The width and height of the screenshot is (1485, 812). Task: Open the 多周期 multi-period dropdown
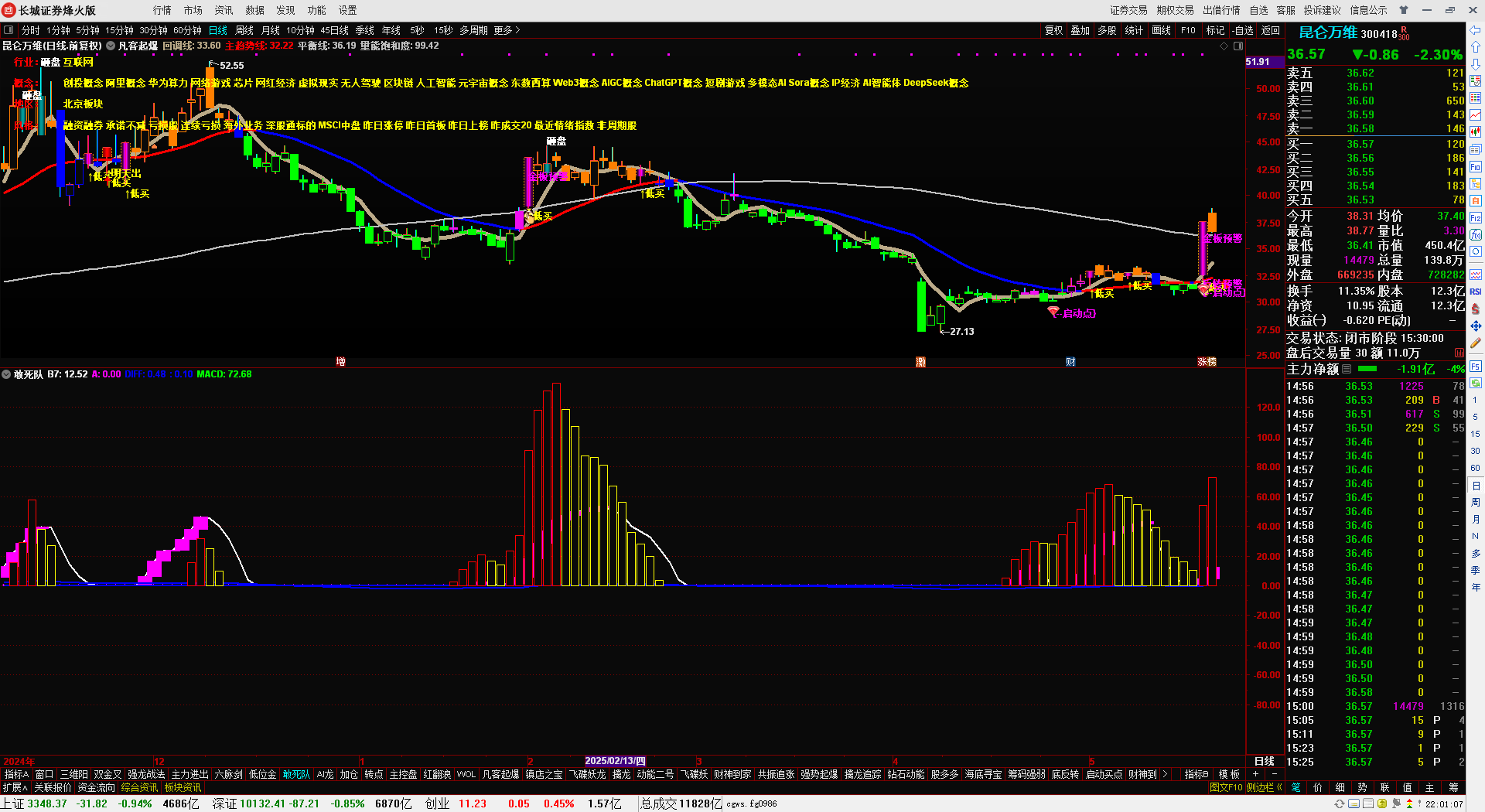pyautogui.click(x=473, y=30)
